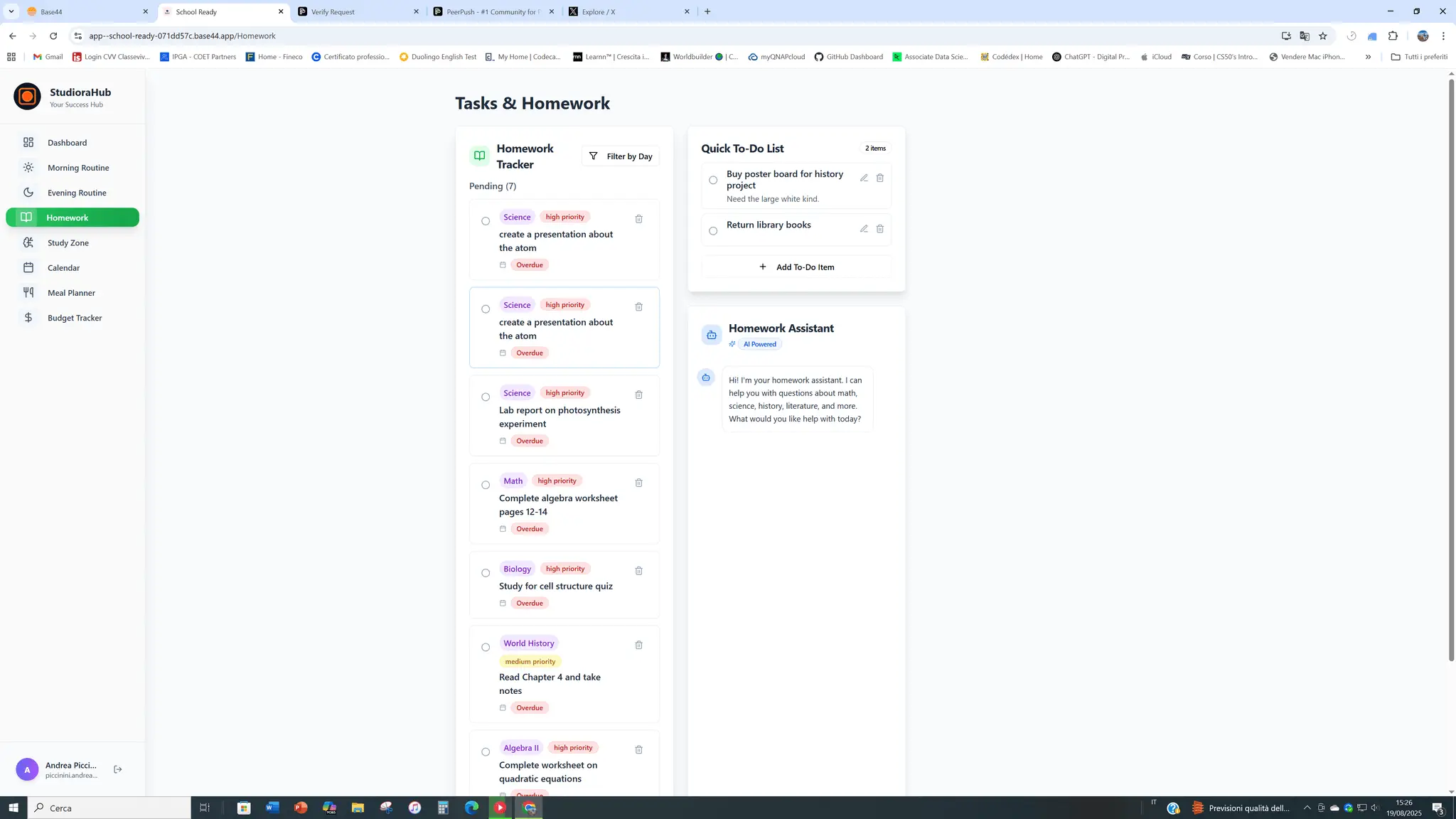Click the Homework Assistant robot icon
The width and height of the screenshot is (1456, 819).
(712, 335)
